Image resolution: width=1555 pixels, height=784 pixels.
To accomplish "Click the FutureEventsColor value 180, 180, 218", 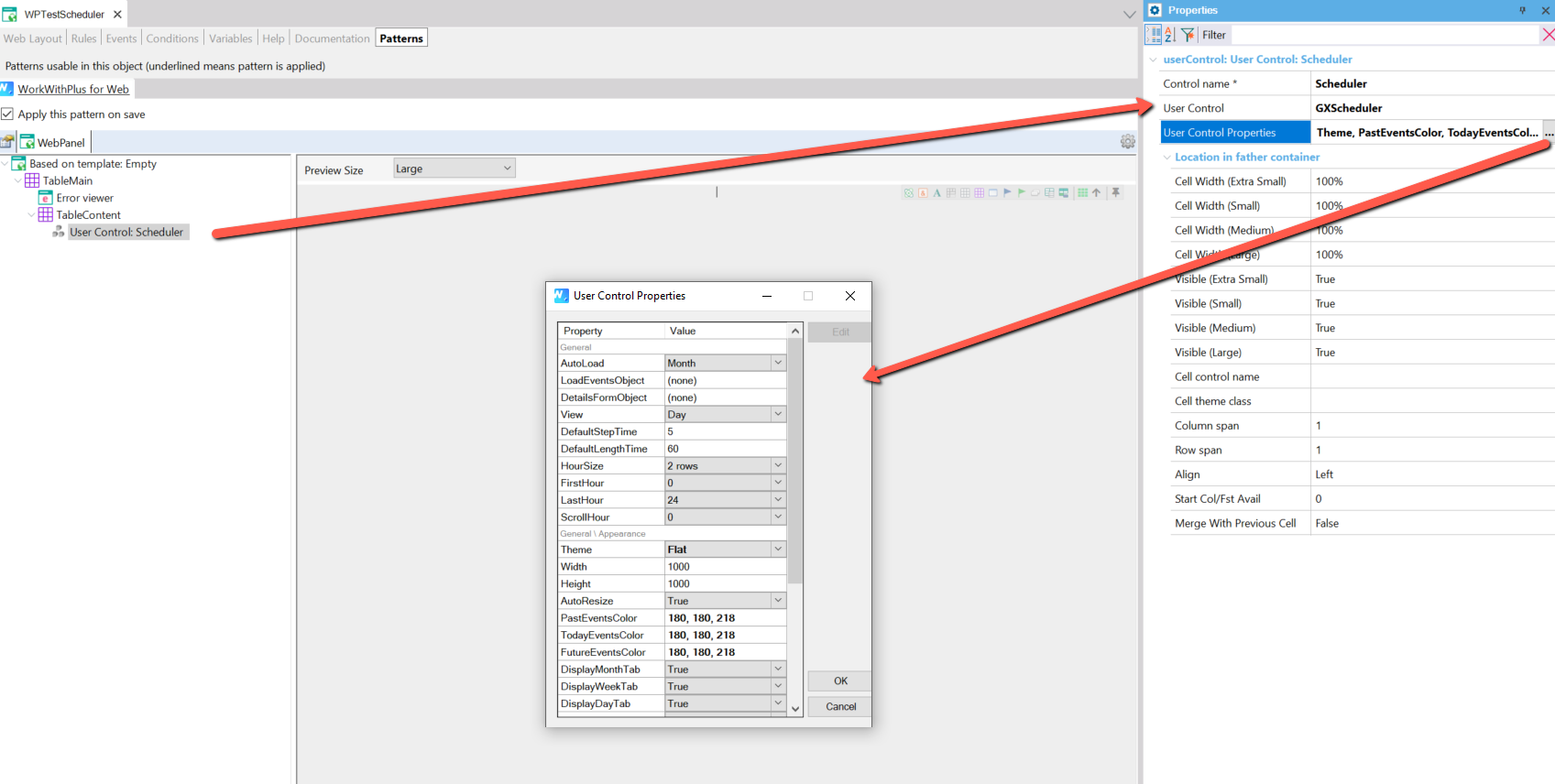I will point(725,652).
